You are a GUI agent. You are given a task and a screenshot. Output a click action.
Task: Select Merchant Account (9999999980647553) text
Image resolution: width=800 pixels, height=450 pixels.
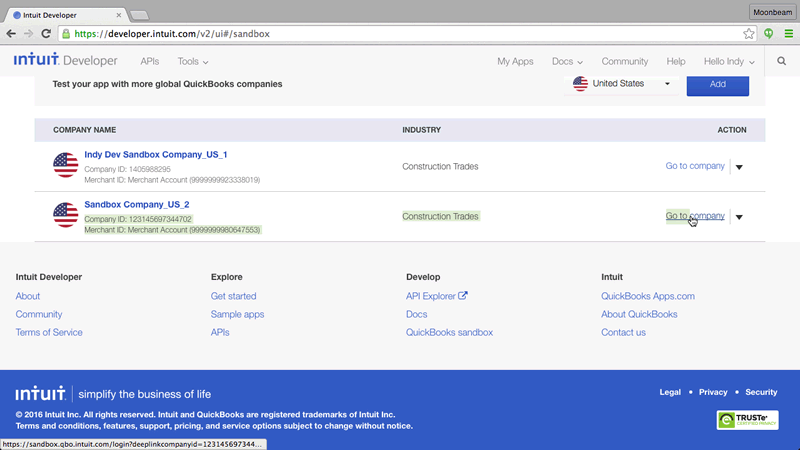[194, 230]
